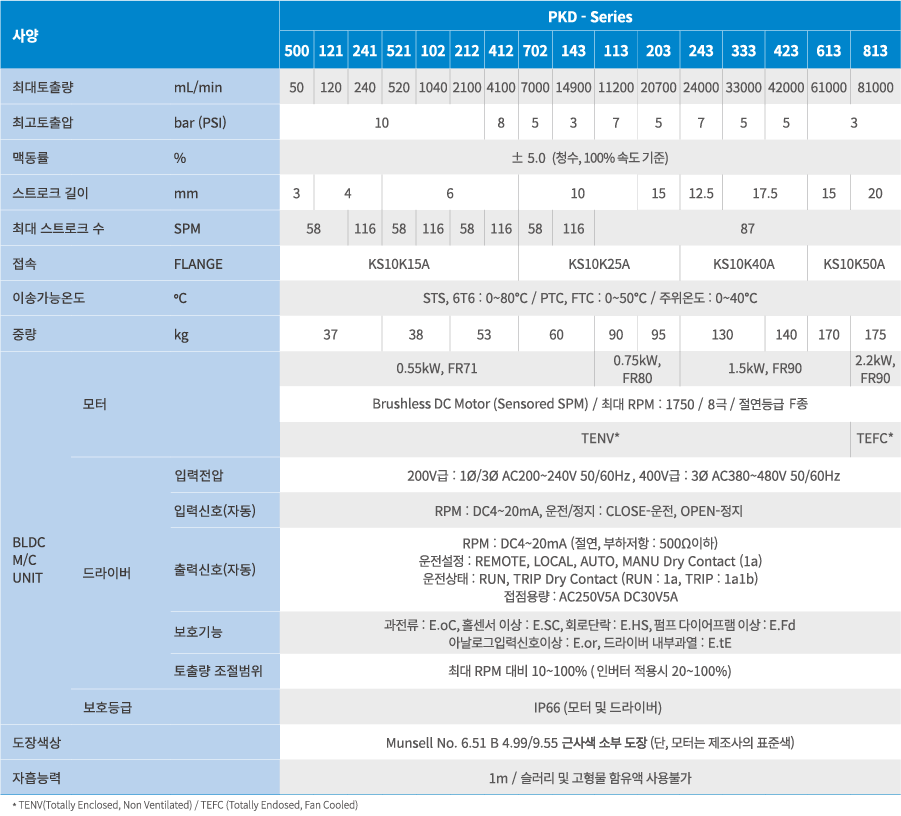
Task: Select the TENV* enclosure cell
Action: click(x=600, y=438)
